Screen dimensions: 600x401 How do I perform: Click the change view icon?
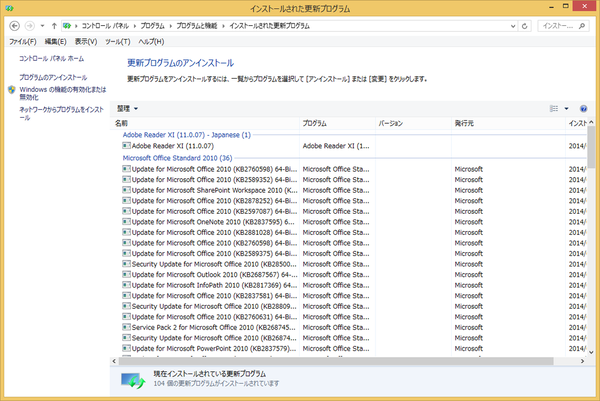tap(554, 109)
